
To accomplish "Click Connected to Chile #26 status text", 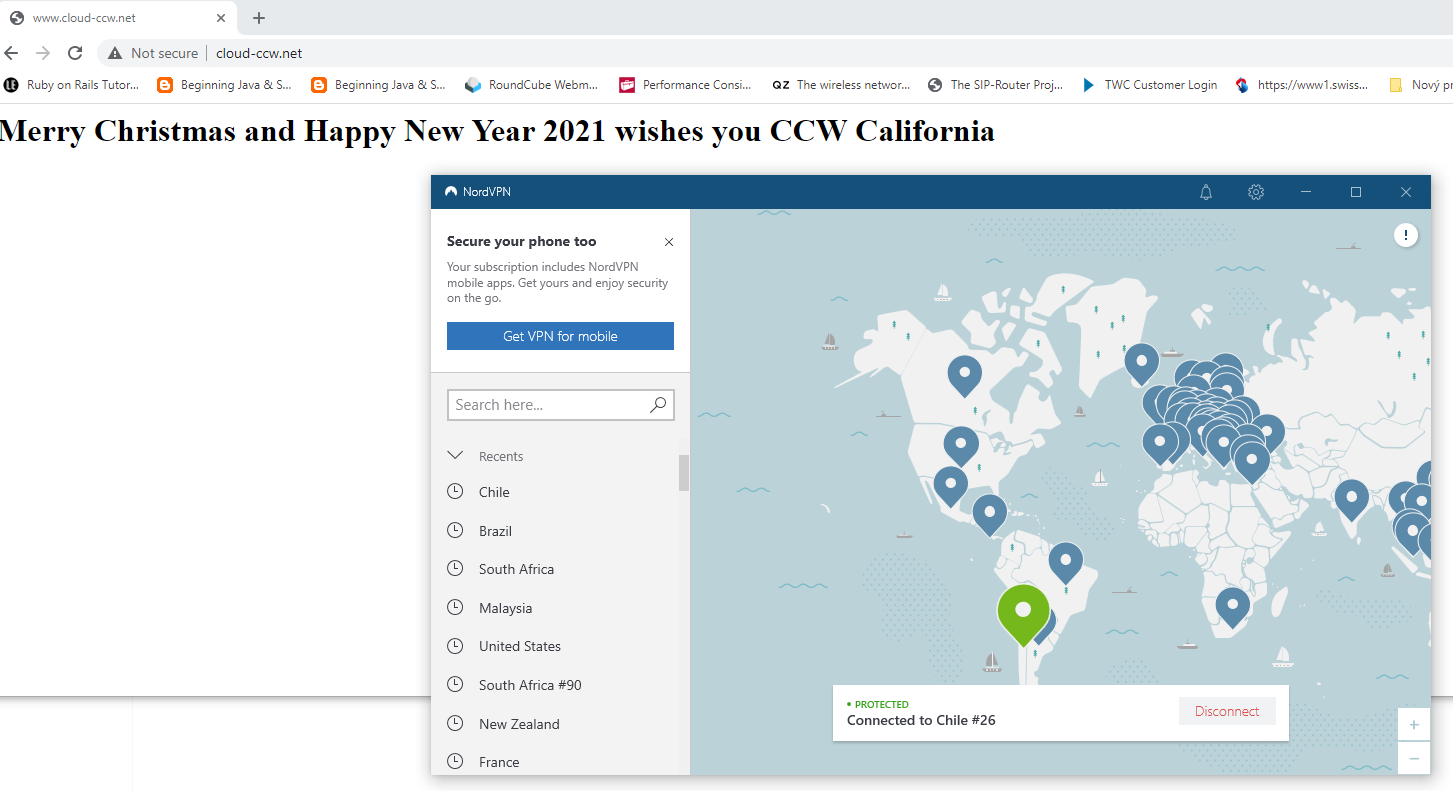I will [x=921, y=720].
